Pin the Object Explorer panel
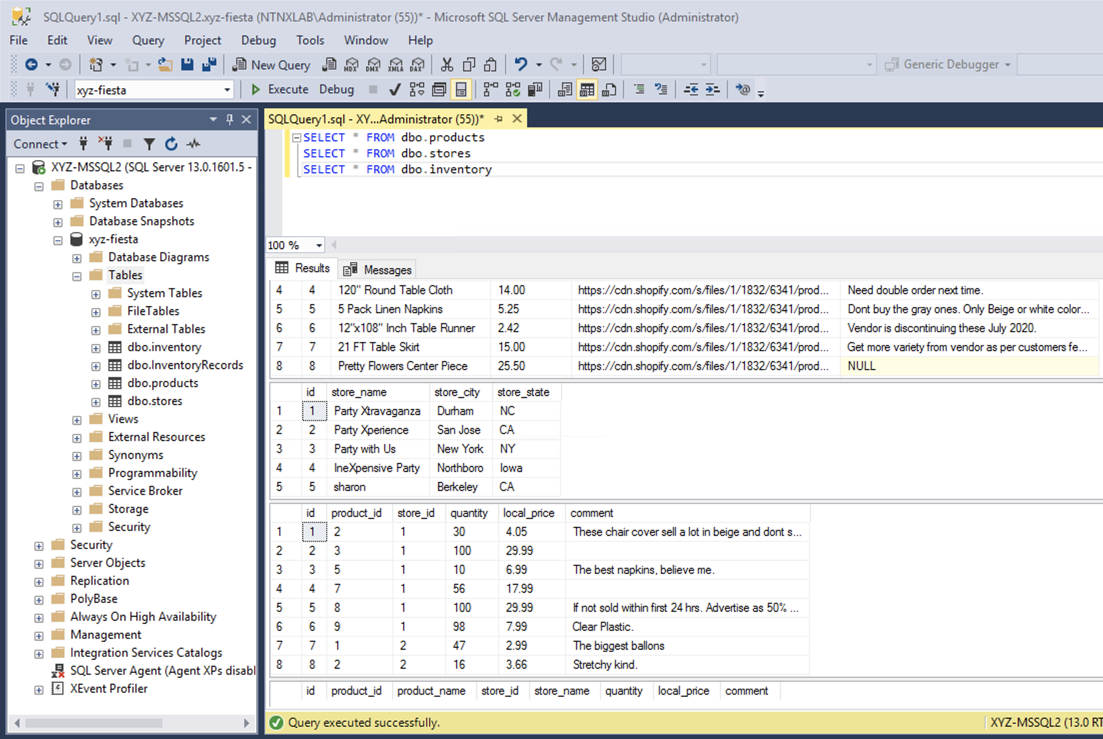 click(229, 120)
